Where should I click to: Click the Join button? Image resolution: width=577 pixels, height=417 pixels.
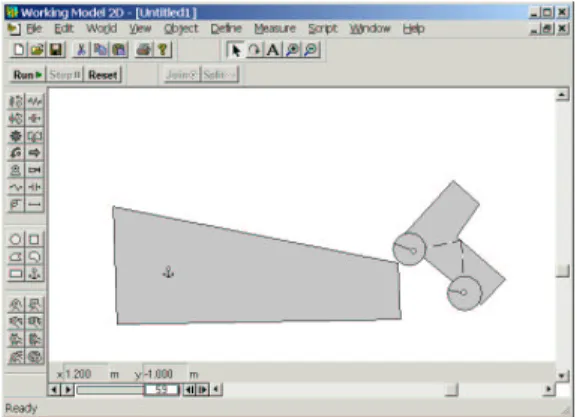coord(182,75)
